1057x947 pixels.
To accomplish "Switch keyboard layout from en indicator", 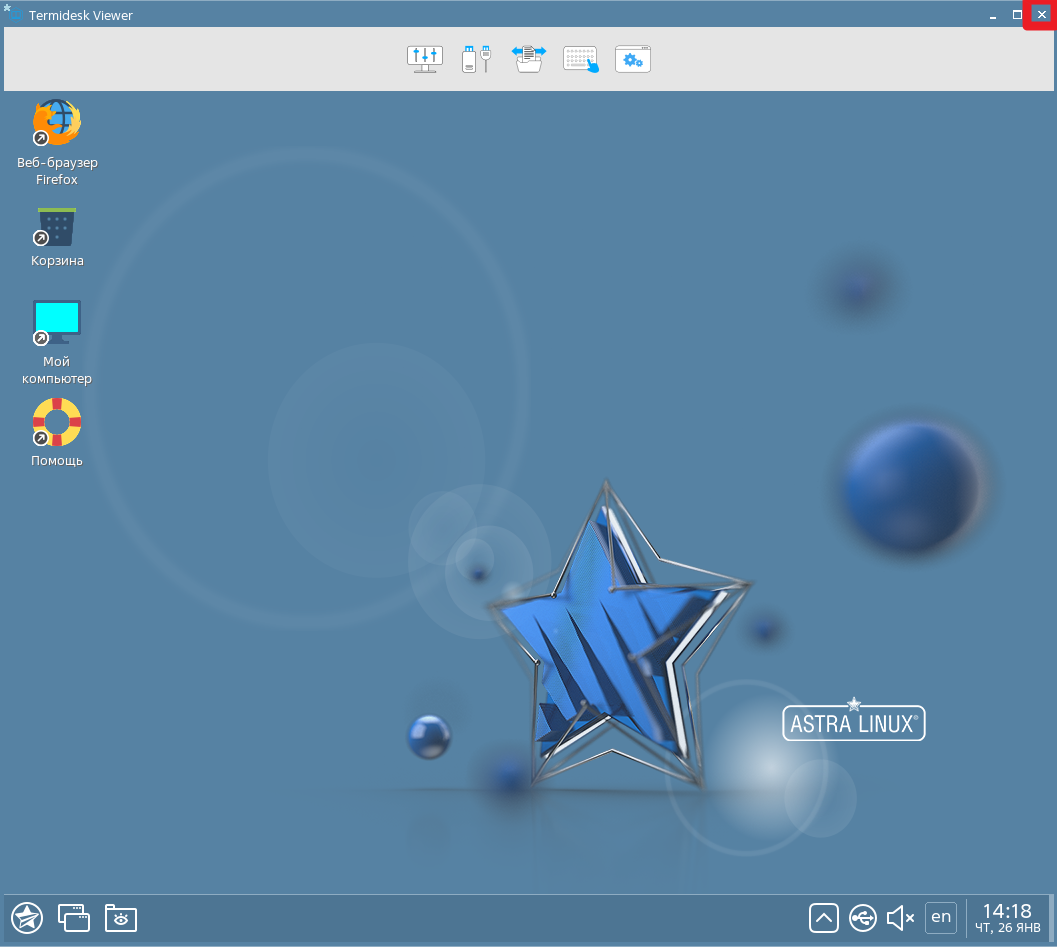I will [x=941, y=916].
